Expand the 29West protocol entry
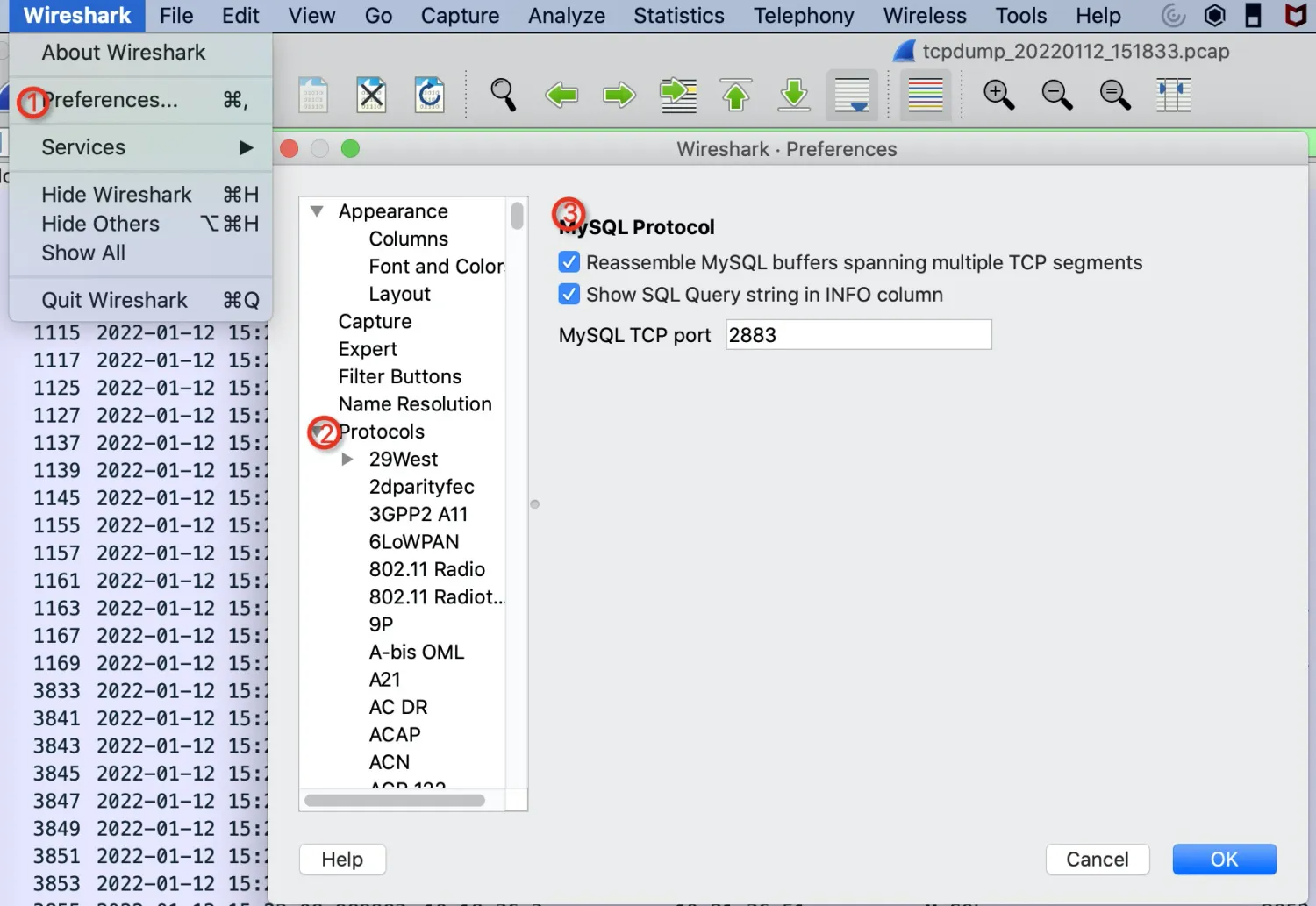The image size is (1316, 906). (347, 459)
